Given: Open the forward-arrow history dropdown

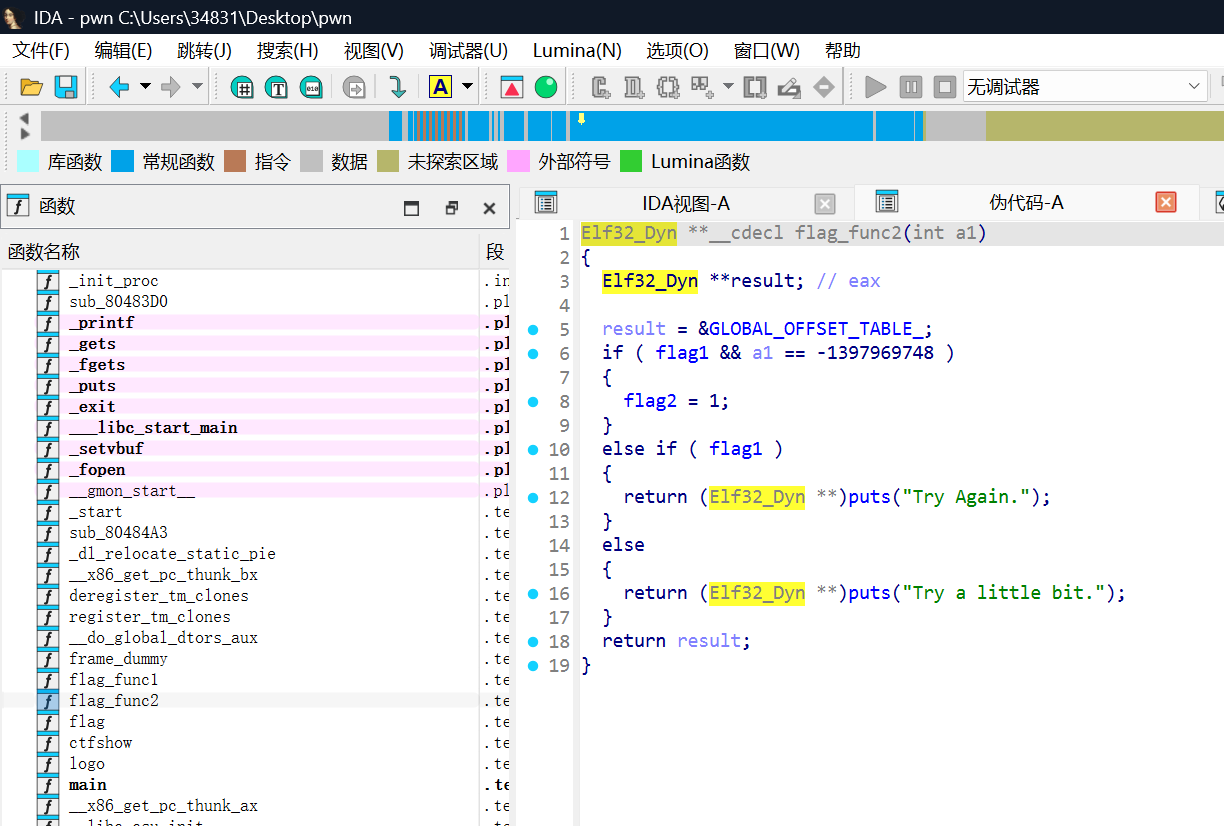Looking at the screenshot, I should click(197, 87).
